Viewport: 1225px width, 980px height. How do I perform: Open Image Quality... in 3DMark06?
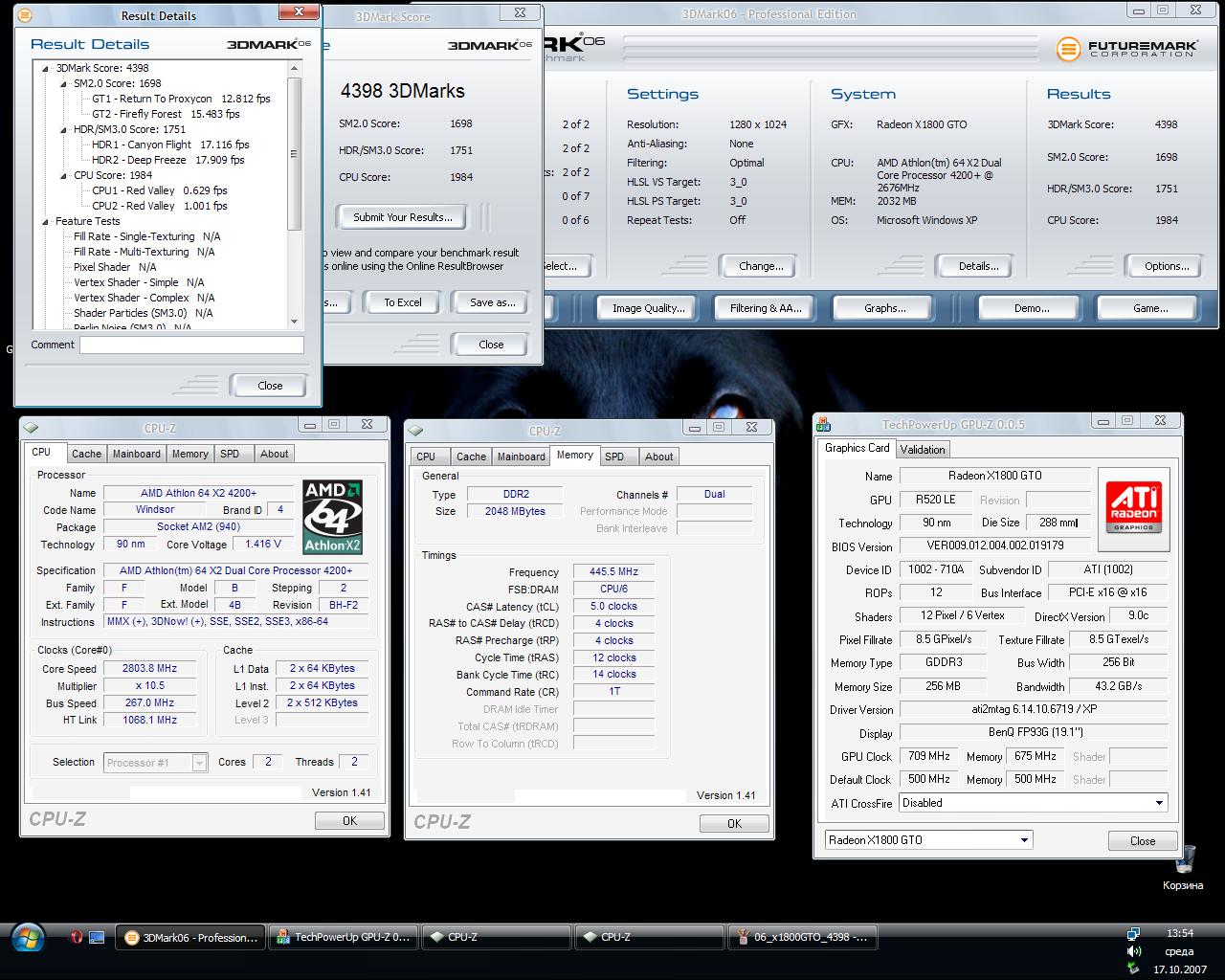[649, 308]
